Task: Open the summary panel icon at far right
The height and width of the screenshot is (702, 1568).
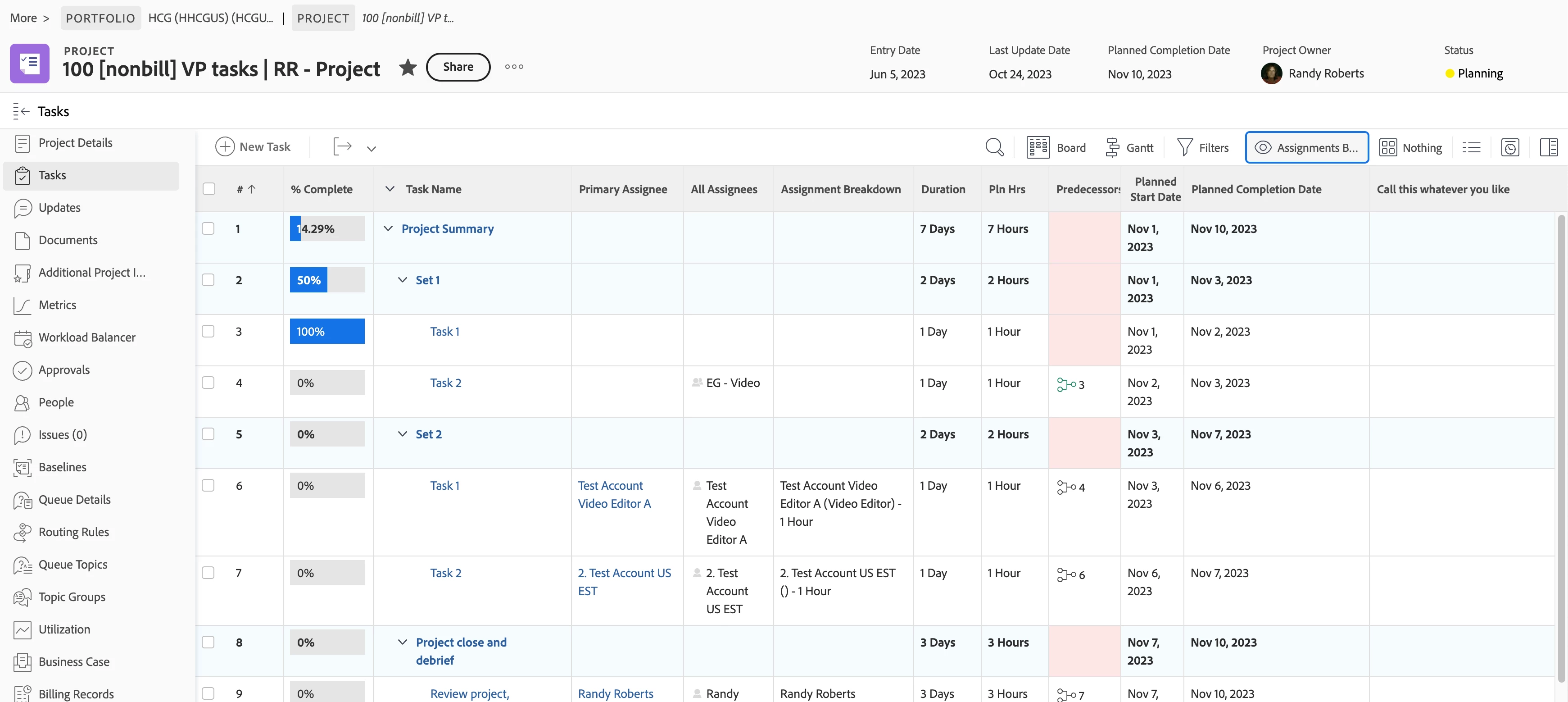Action: (x=1548, y=147)
